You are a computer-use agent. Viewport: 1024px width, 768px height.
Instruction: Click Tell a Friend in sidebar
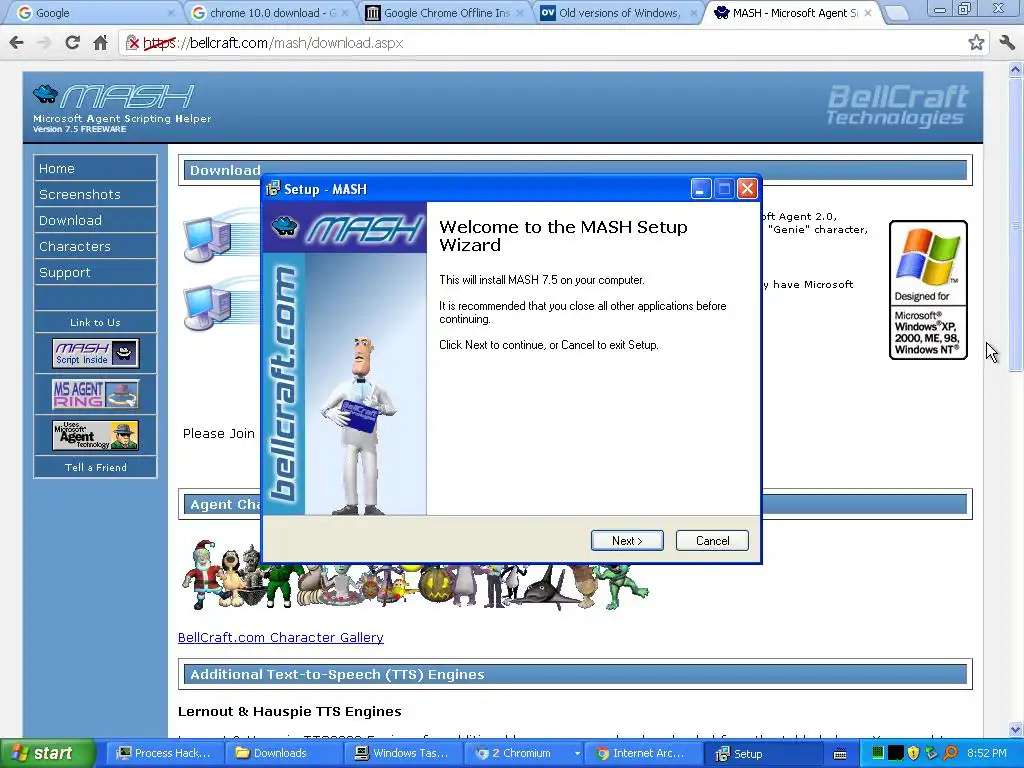click(x=95, y=468)
